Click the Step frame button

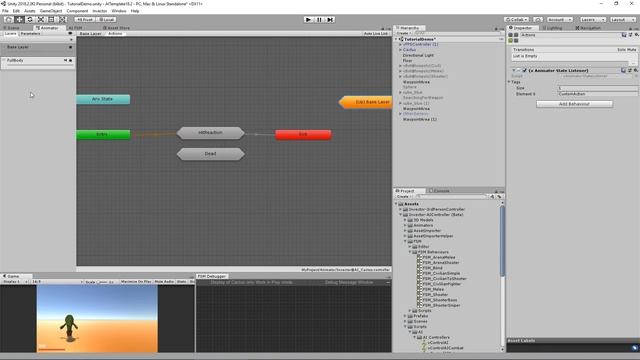[330, 20]
